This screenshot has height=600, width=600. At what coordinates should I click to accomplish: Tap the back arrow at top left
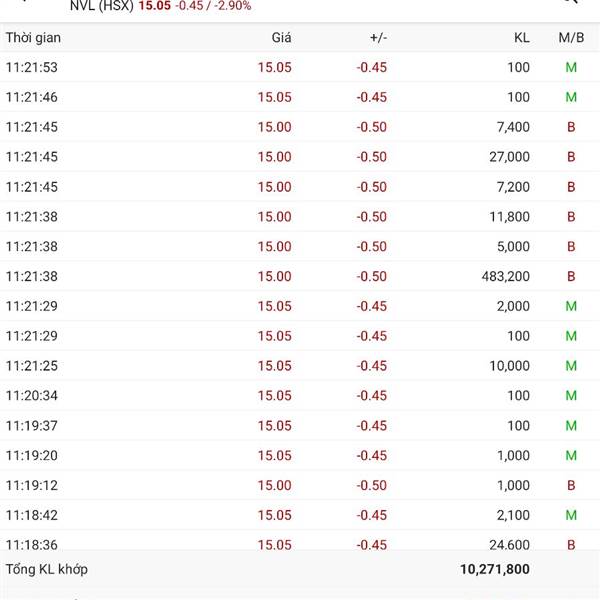pos(22,3)
